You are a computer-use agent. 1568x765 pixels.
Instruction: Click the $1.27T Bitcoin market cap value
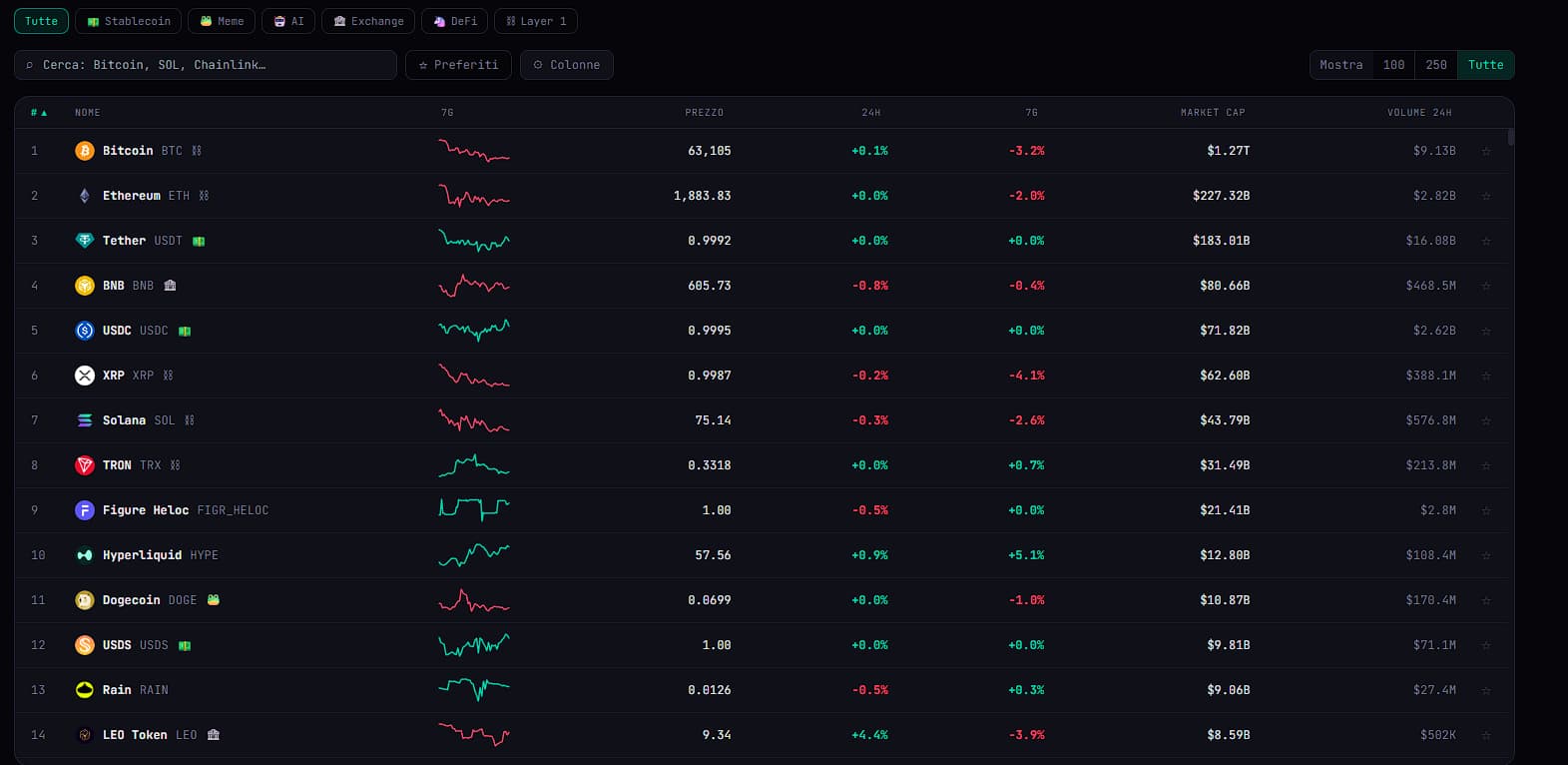[1229, 151]
